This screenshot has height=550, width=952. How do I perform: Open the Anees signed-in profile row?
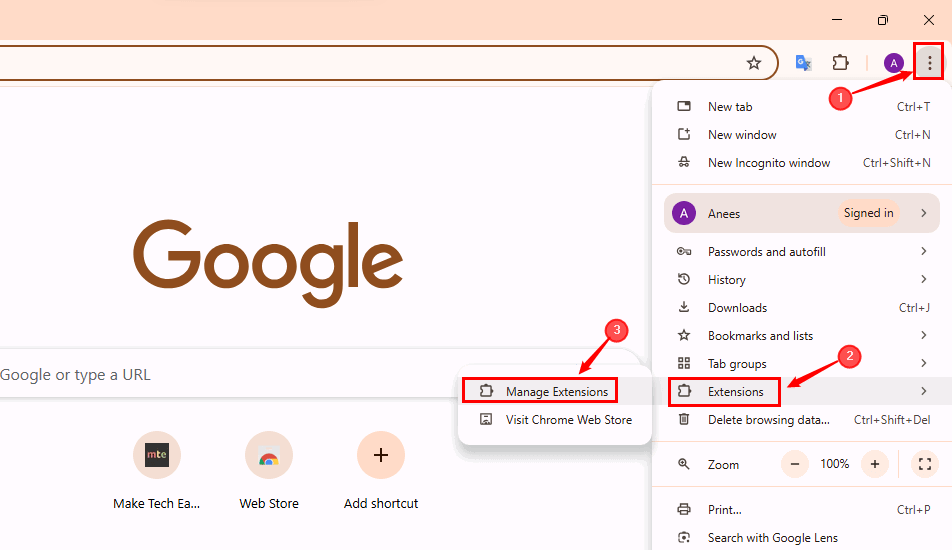801,213
